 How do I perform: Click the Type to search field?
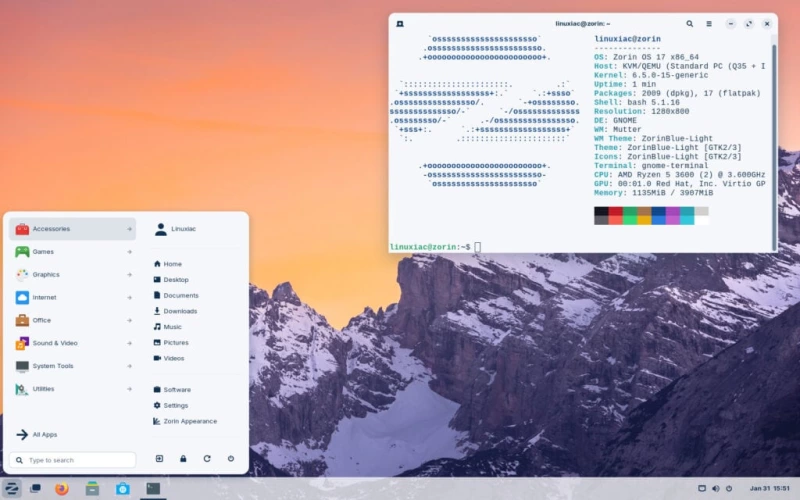tap(72, 460)
